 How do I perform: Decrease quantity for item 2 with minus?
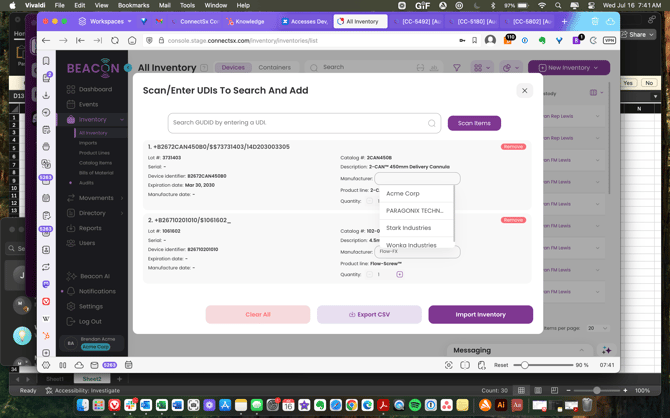[369, 274]
